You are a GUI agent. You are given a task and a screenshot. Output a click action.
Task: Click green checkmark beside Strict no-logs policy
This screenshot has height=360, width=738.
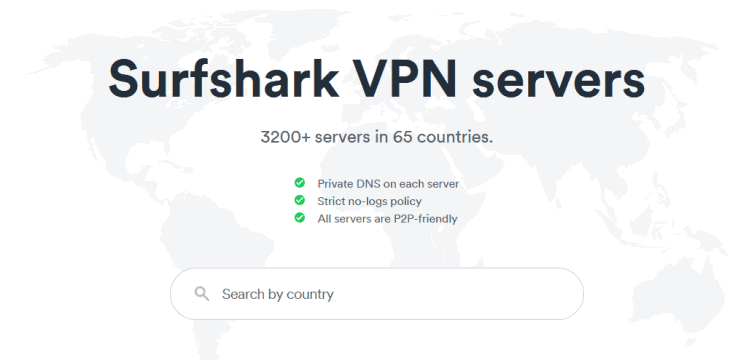[x=299, y=200]
